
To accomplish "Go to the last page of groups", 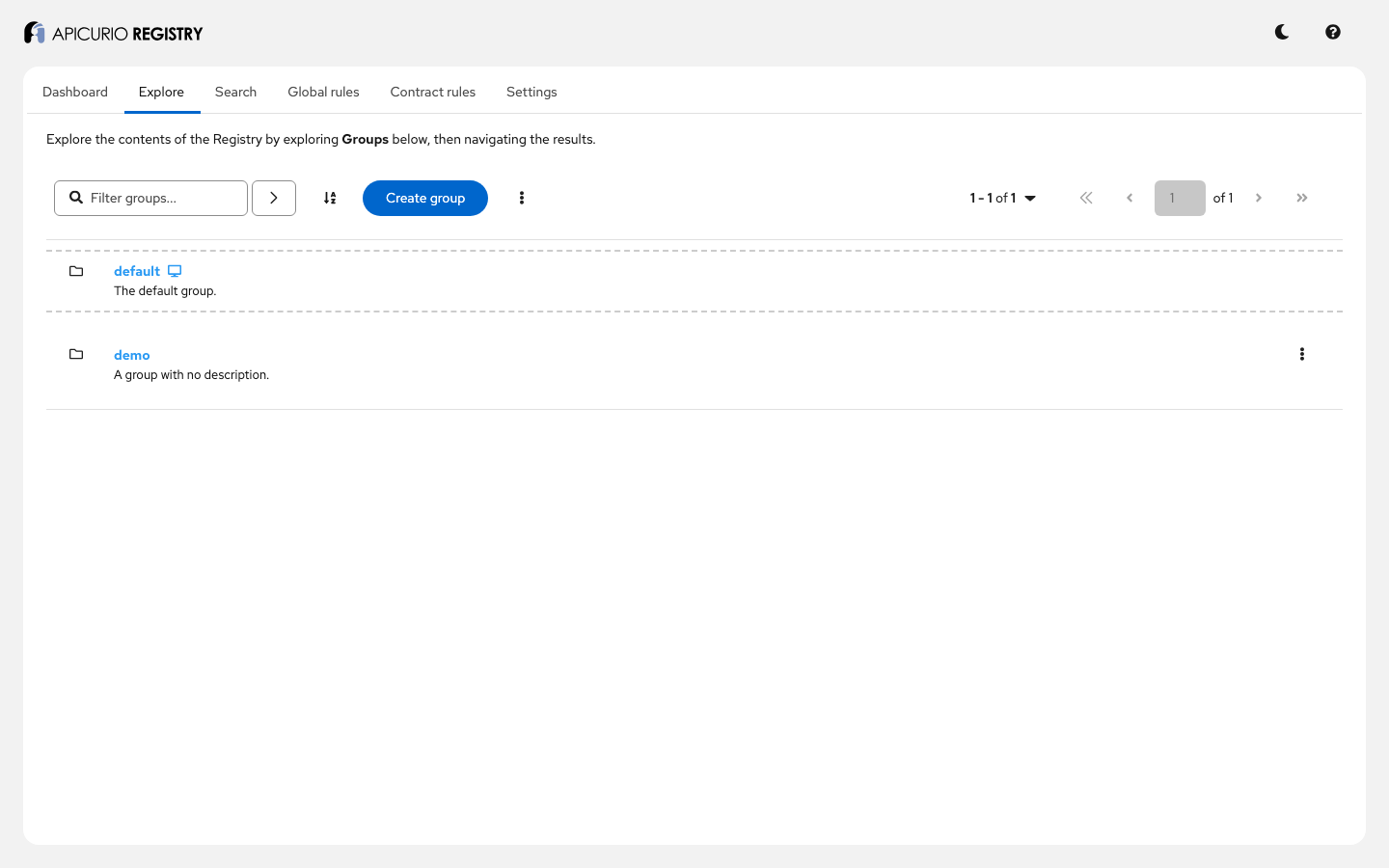I will point(1302,198).
